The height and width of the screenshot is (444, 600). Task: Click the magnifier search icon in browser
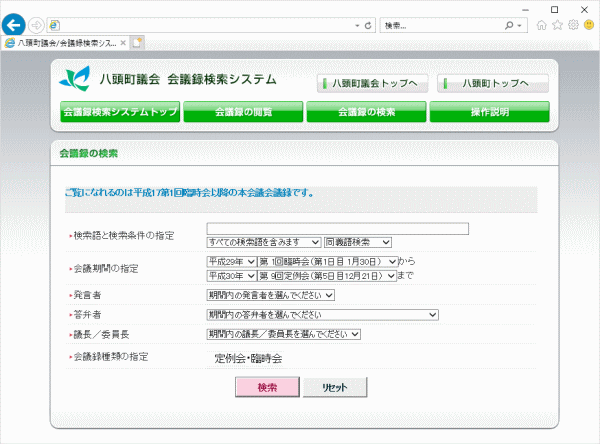coord(509,25)
